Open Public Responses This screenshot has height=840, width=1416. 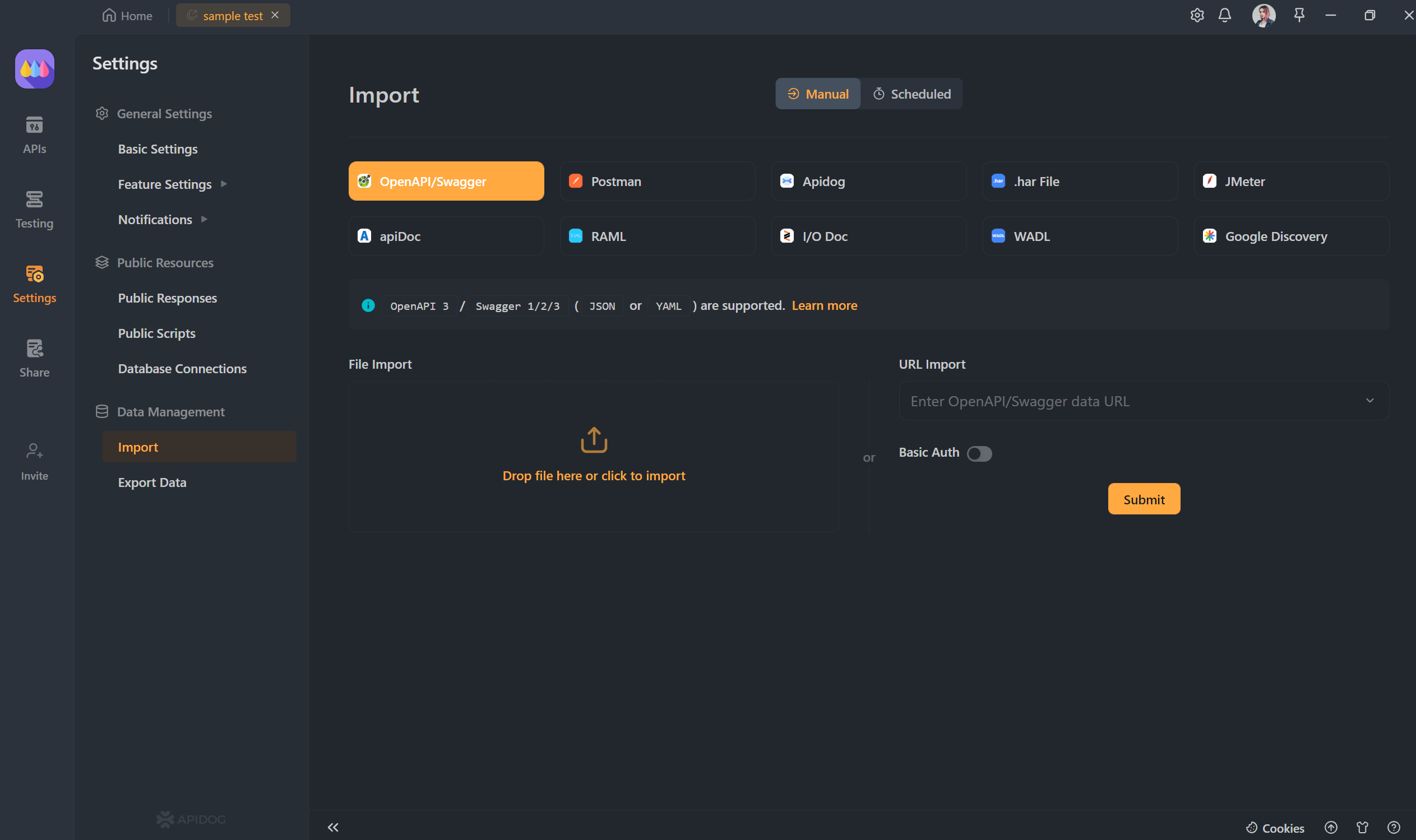(168, 298)
